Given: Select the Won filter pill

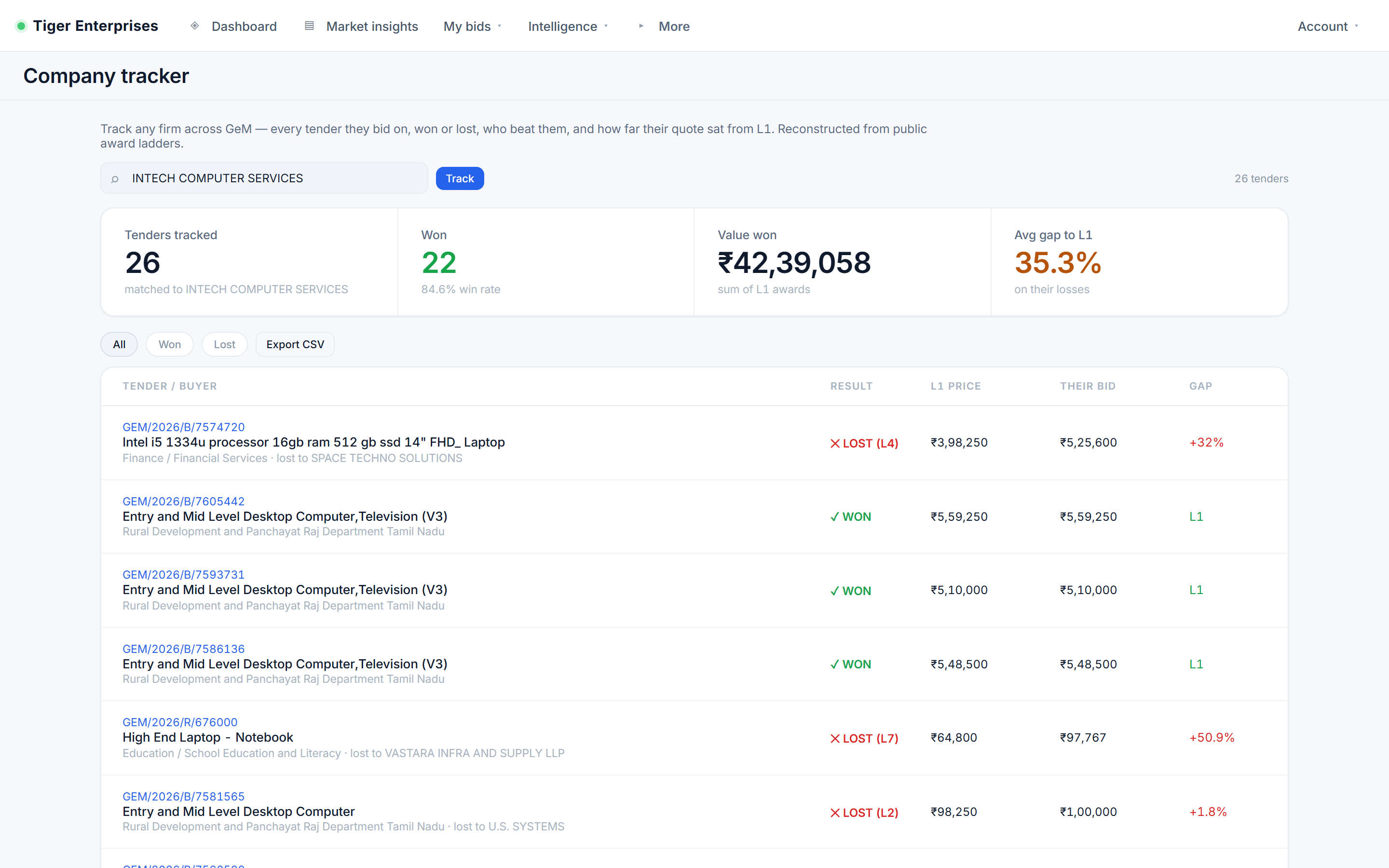Looking at the screenshot, I should point(170,344).
